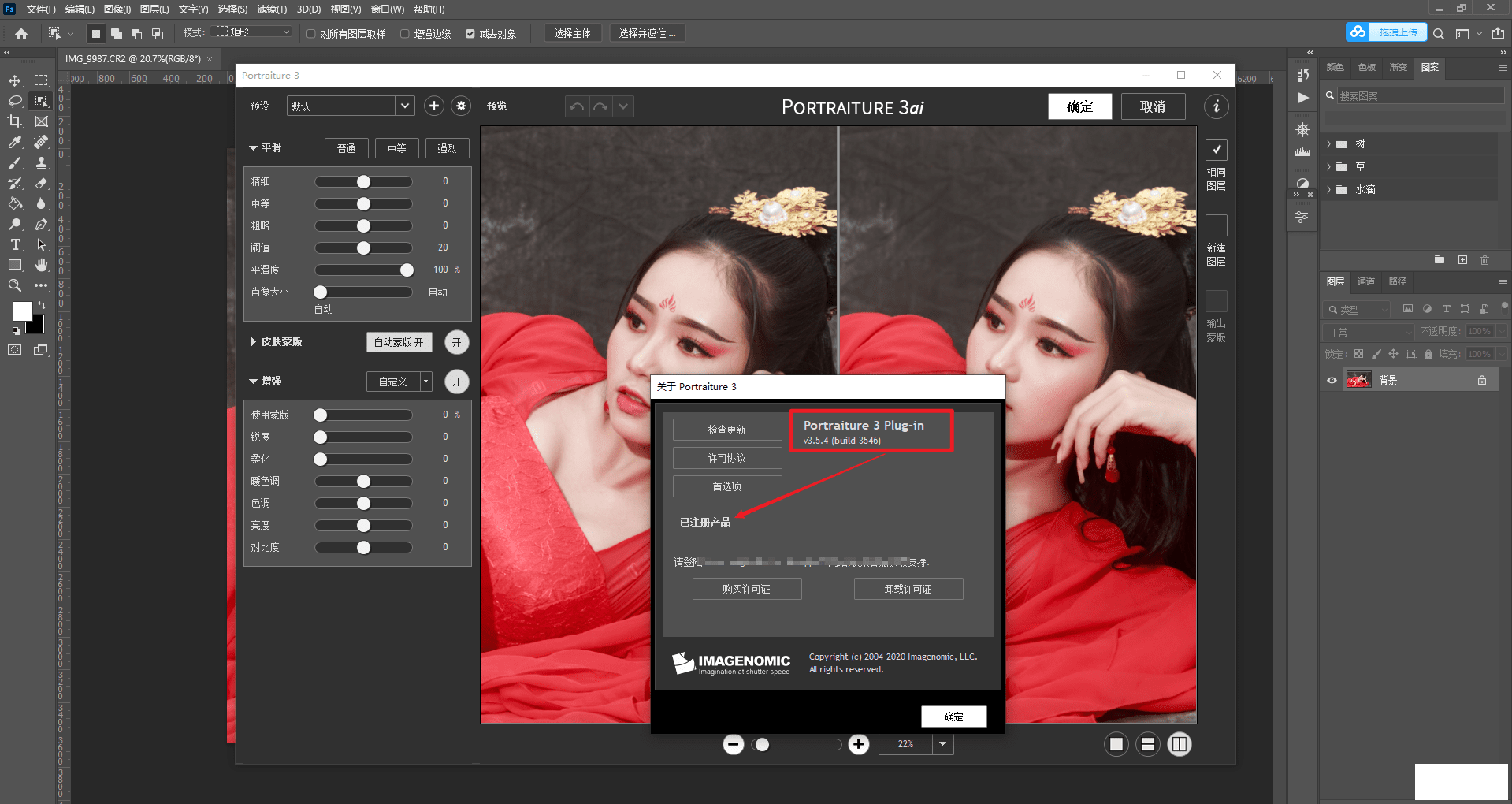
Task: Open the Custom (自定义) enhancement dropdown
Action: (399, 382)
